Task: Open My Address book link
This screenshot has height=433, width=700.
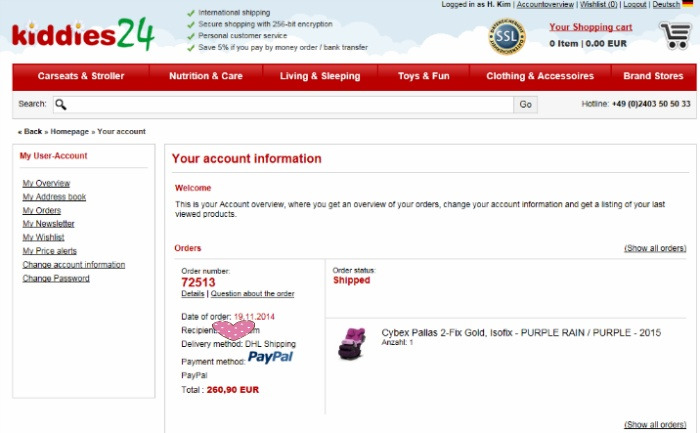Action: [x=54, y=197]
